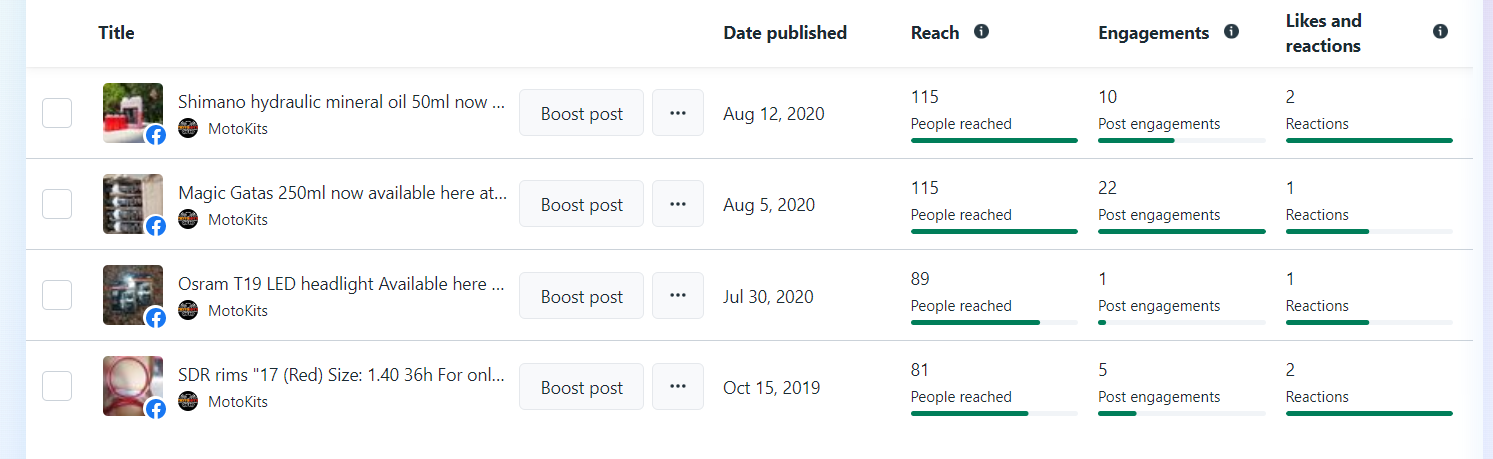This screenshot has height=459, width=1493.
Task: Click the Engagements column info icon
Action: pos(1231,32)
